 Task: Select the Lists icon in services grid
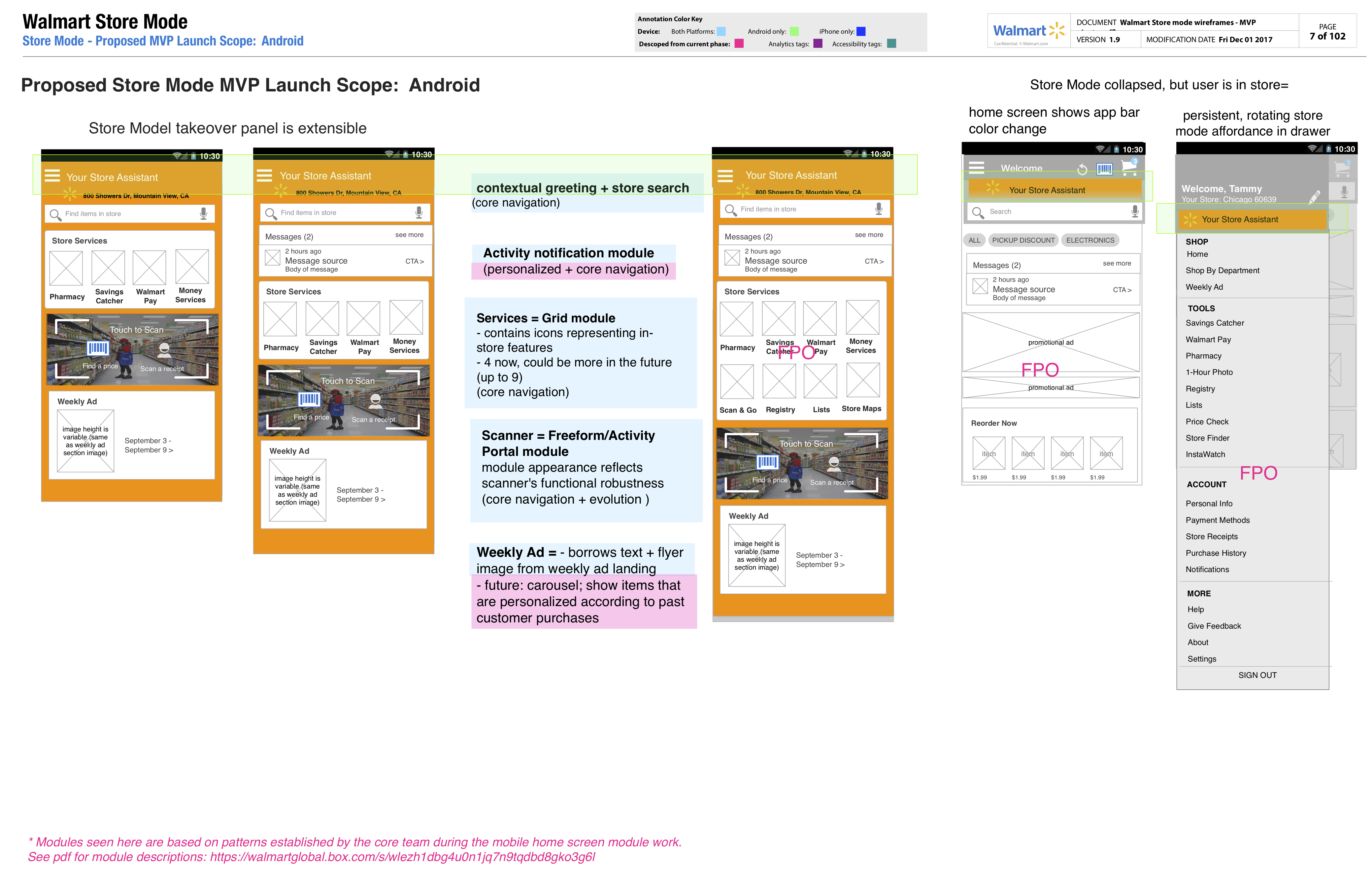click(820, 381)
